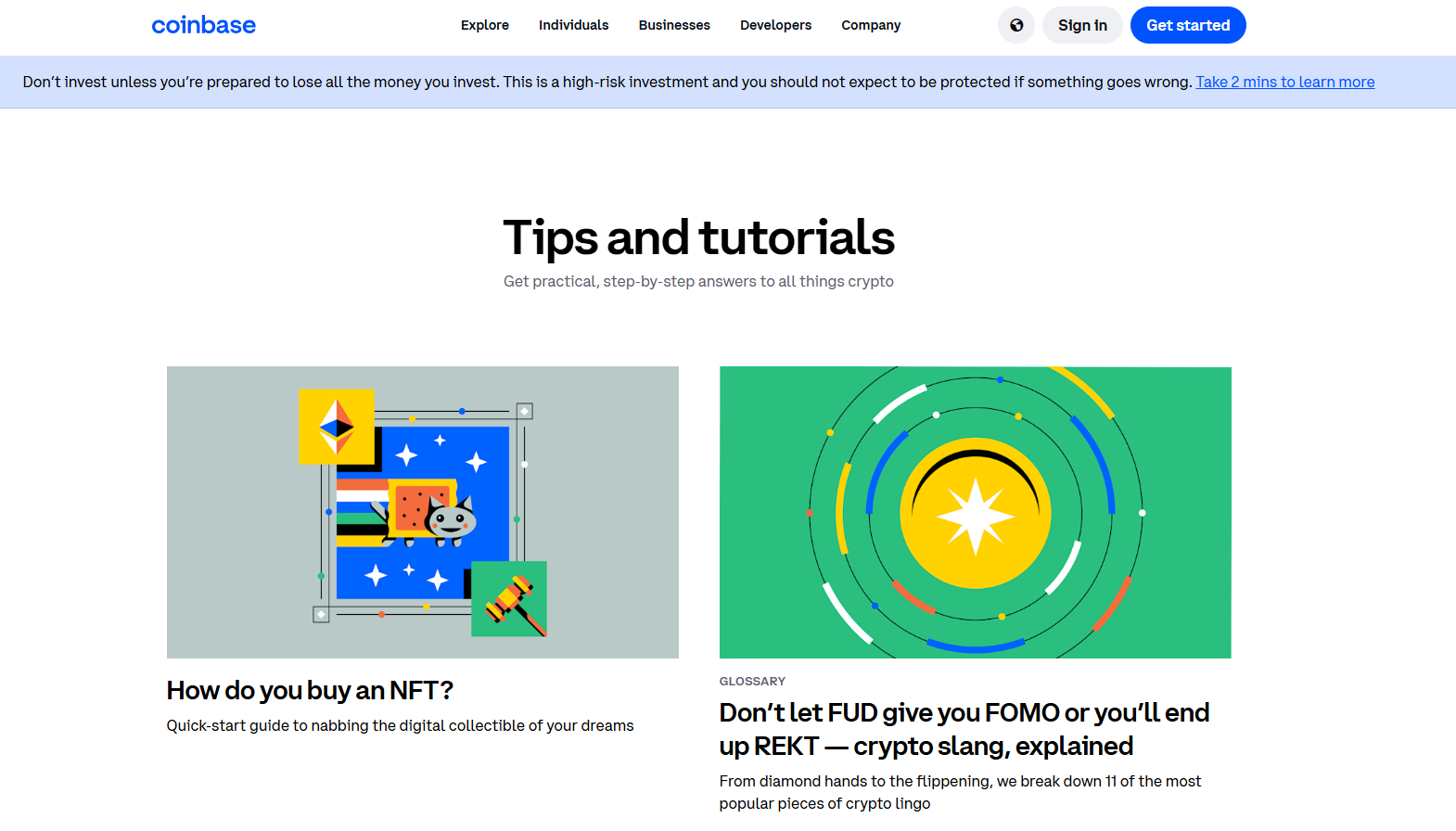
Task: Click the Coinbase logo
Action: coord(204,25)
